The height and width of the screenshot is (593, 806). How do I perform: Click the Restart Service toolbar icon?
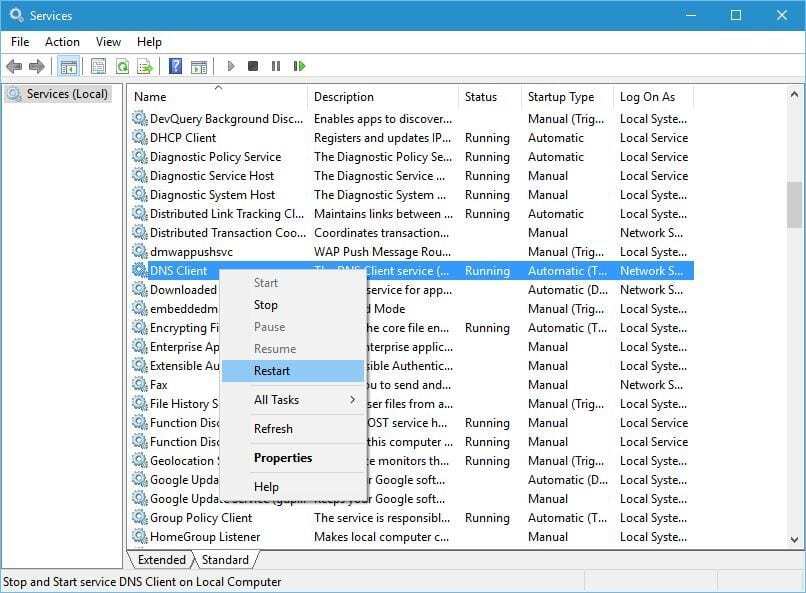299,66
